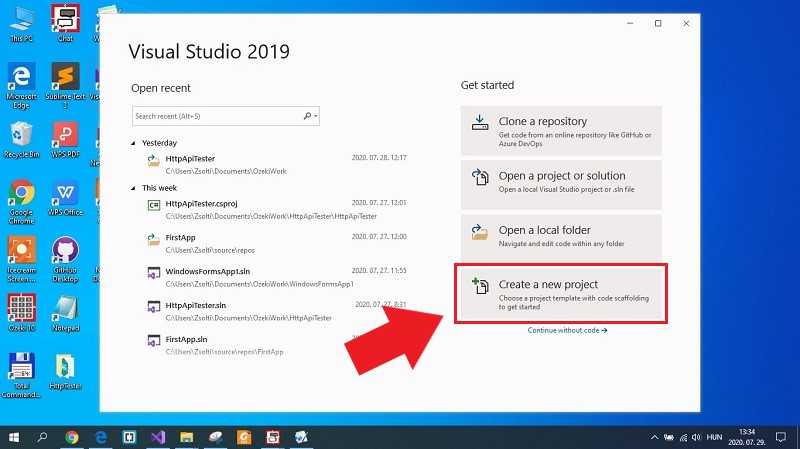Select HttpTester desktop shortcut
This screenshot has height=449, width=800.
click(x=65, y=372)
